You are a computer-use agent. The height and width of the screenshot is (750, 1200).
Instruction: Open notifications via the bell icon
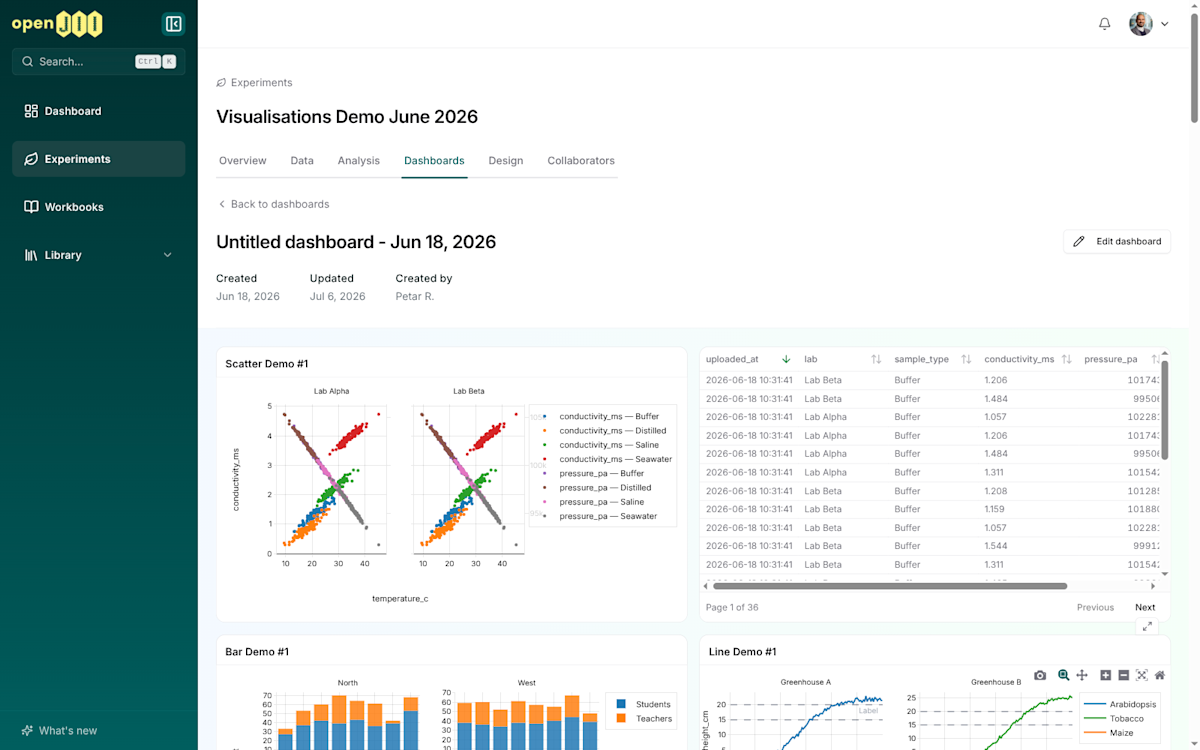[1104, 24]
